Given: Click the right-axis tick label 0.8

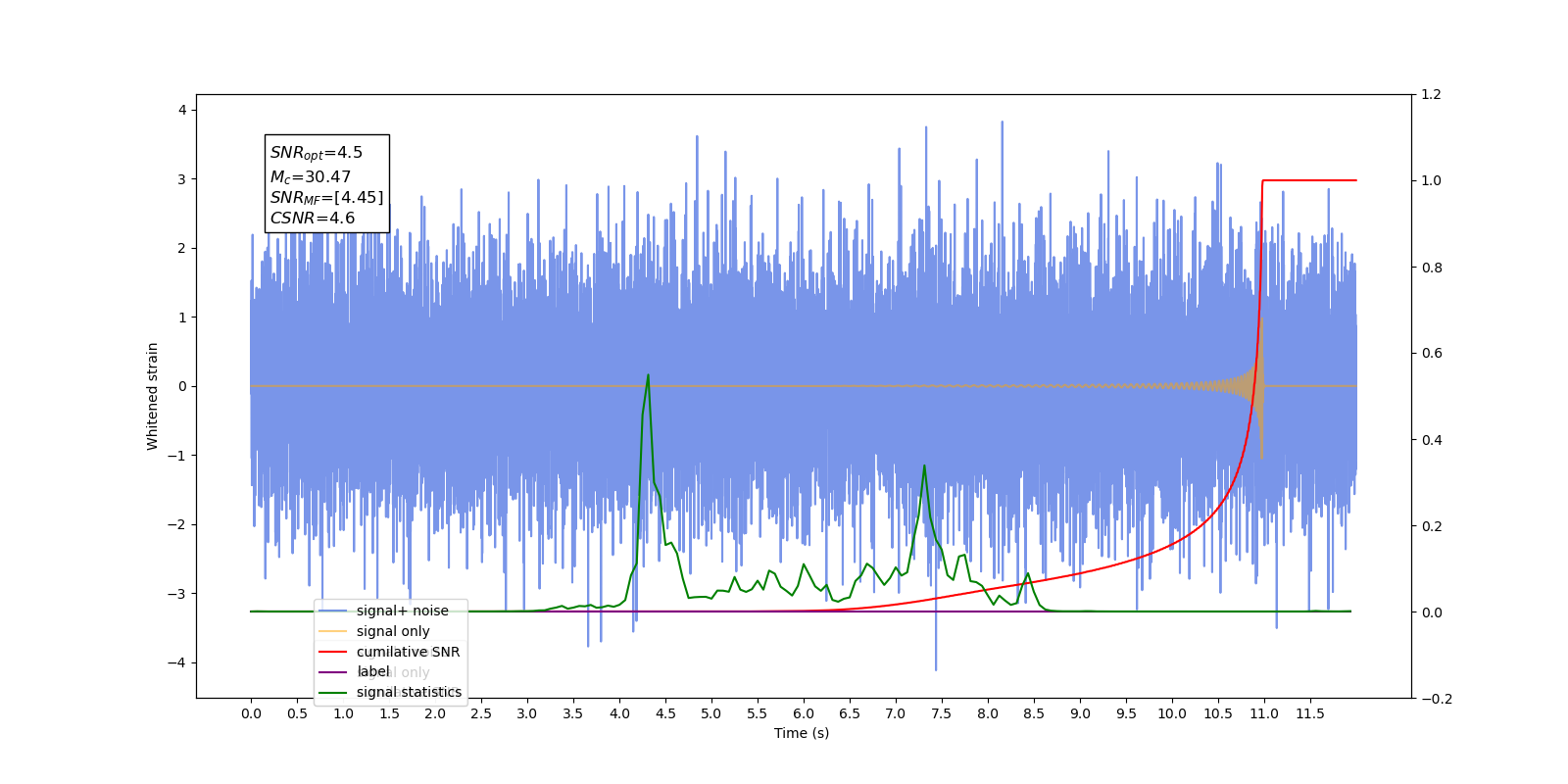Looking at the screenshot, I should tap(1431, 268).
